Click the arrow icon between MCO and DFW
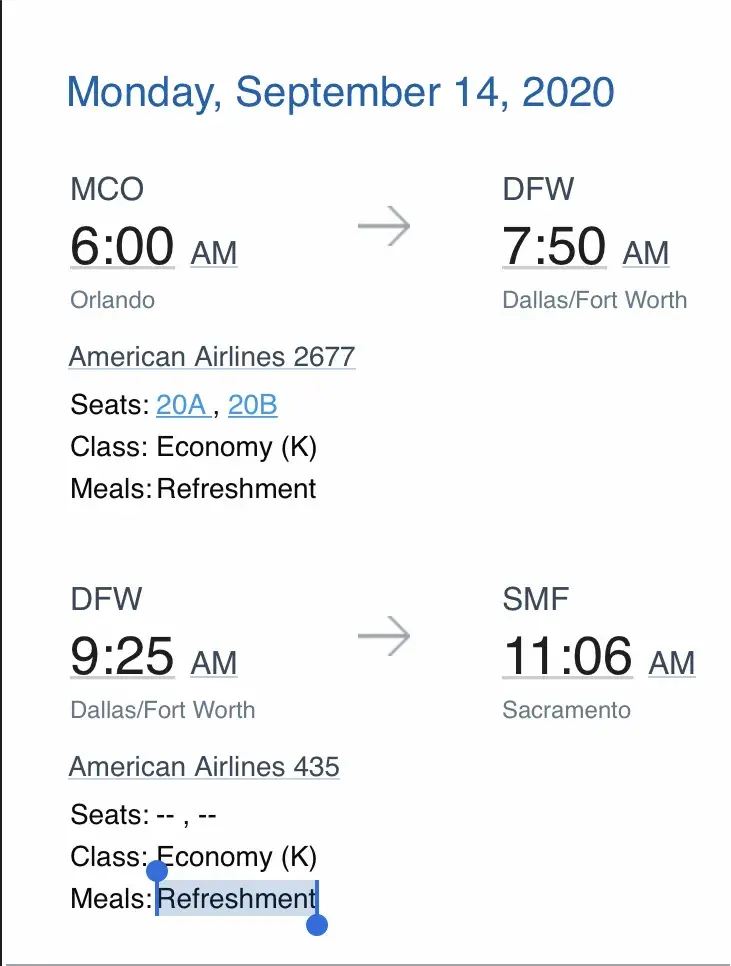This screenshot has width=731, height=966. tap(384, 227)
